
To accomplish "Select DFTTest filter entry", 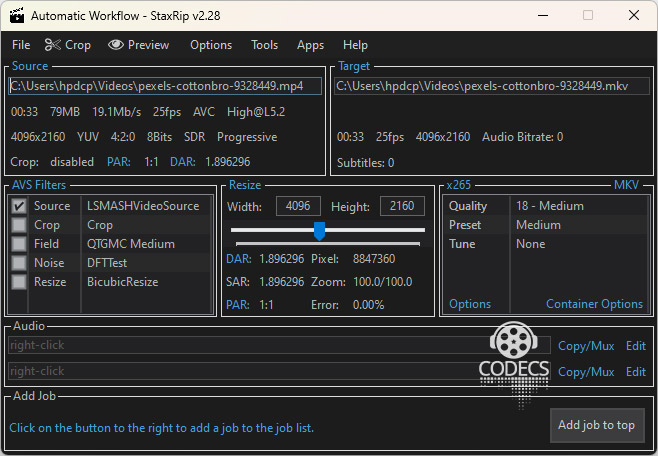I will point(107,263).
